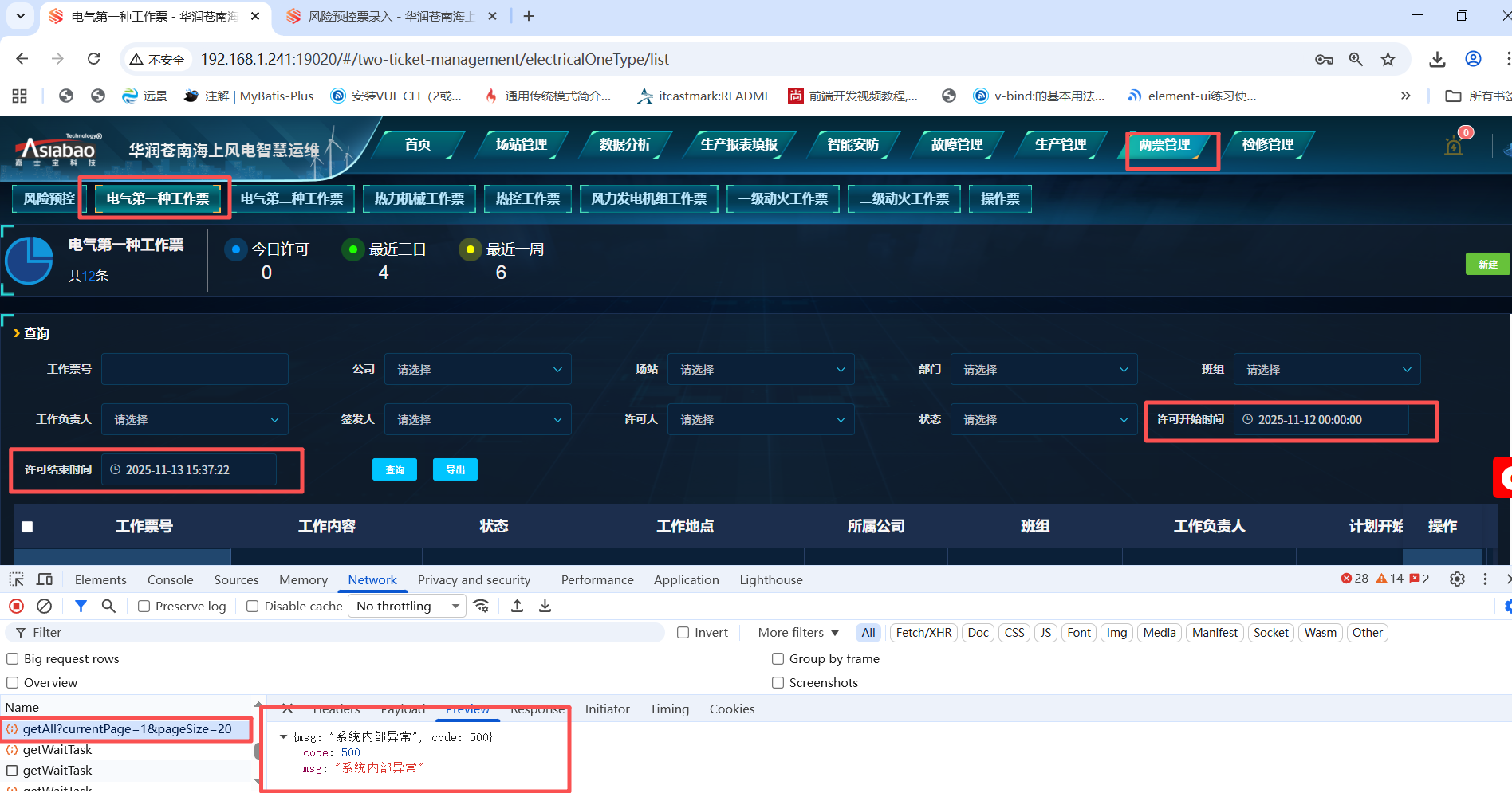Click the 查询 search button
Screen dimensions: 1512x793
(x=395, y=470)
